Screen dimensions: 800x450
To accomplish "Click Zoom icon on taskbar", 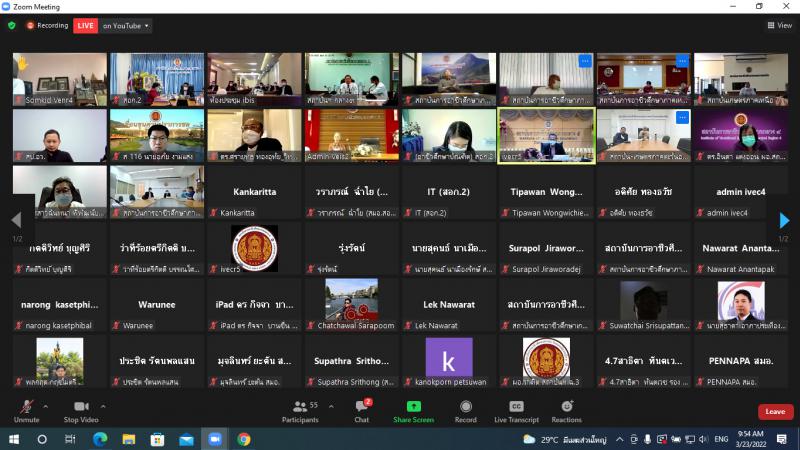I will 215,439.
